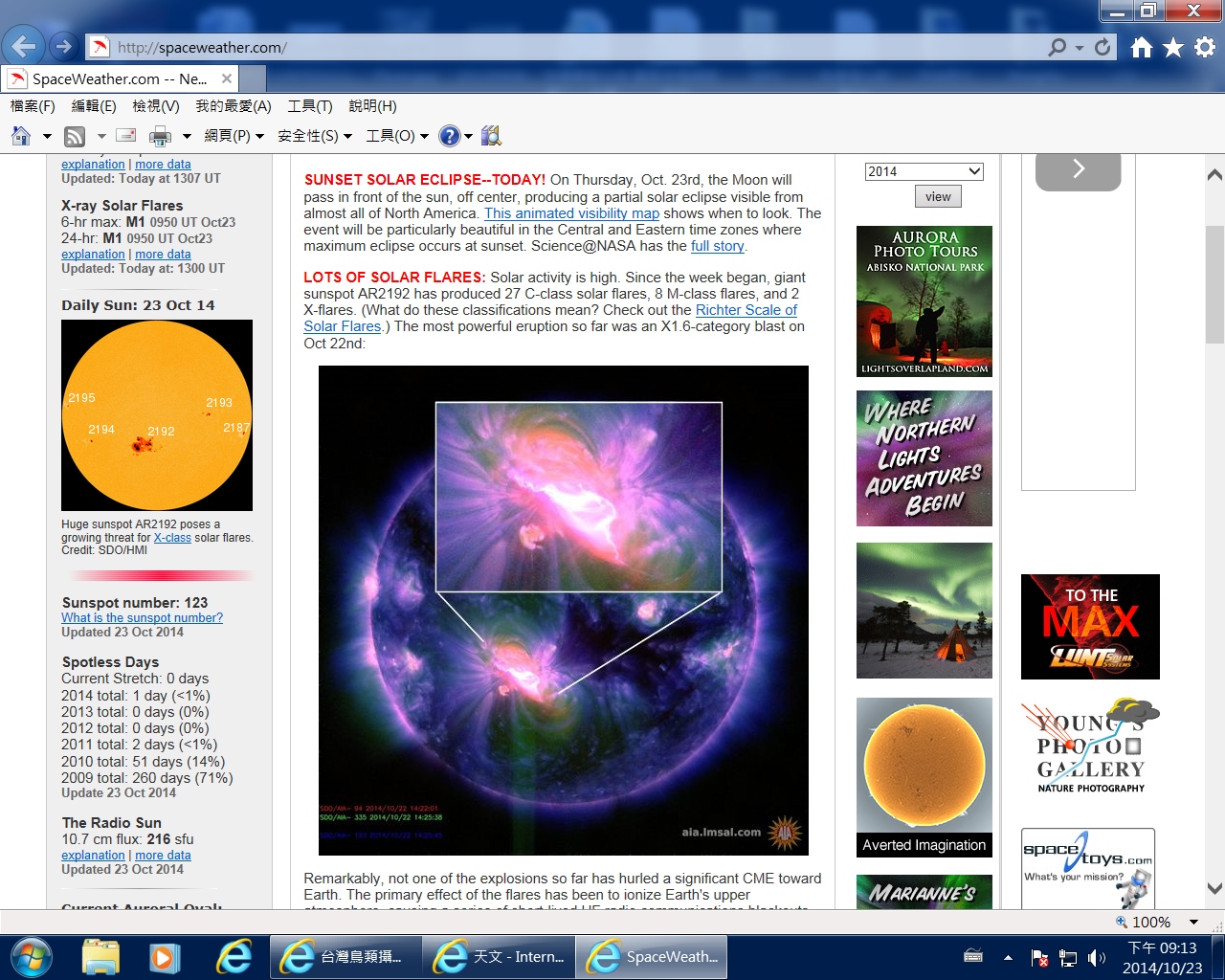Image resolution: width=1225 pixels, height=980 pixels.
Task: Open File Explorer from taskbar
Action: coord(100,956)
